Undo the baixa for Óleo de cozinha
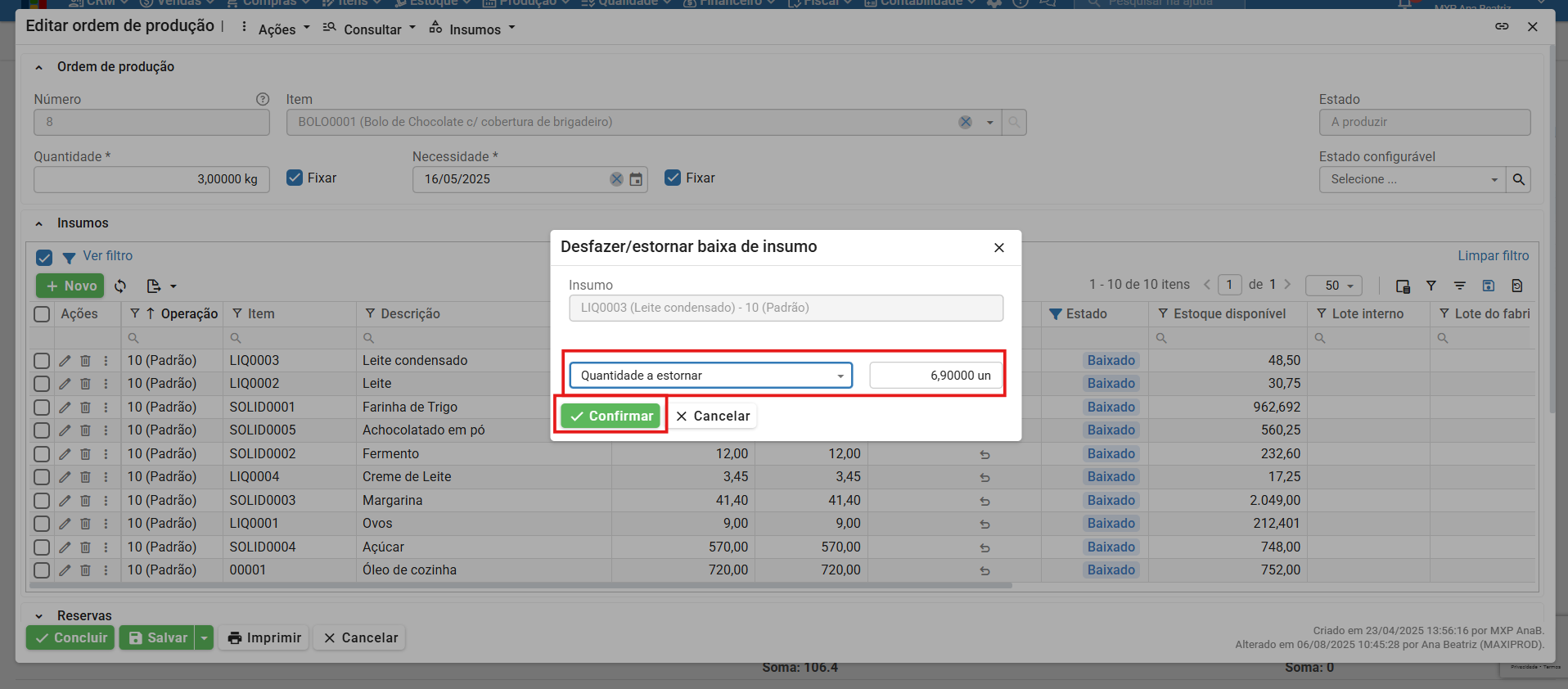 tap(985, 570)
